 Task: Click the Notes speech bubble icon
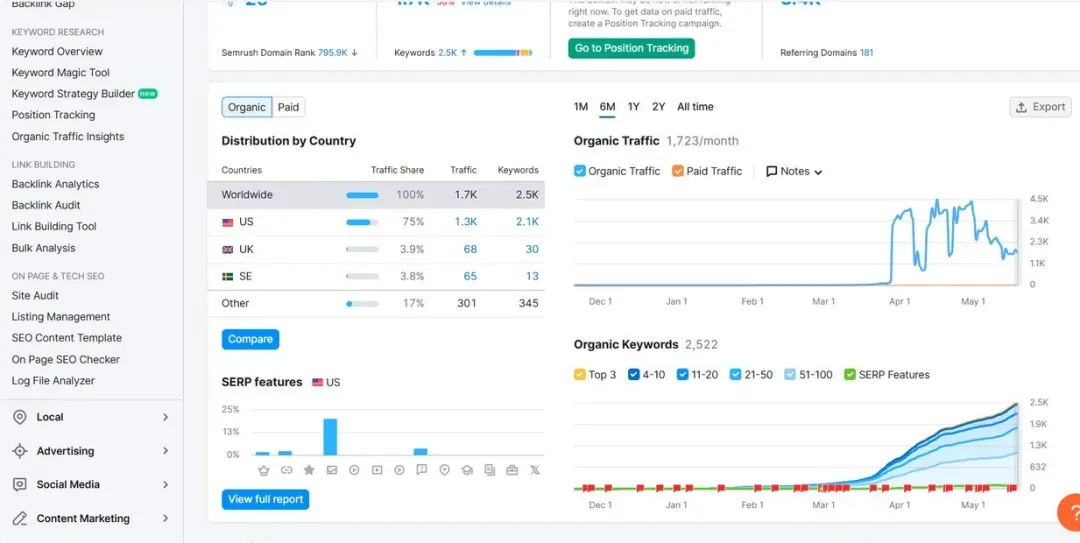(771, 171)
